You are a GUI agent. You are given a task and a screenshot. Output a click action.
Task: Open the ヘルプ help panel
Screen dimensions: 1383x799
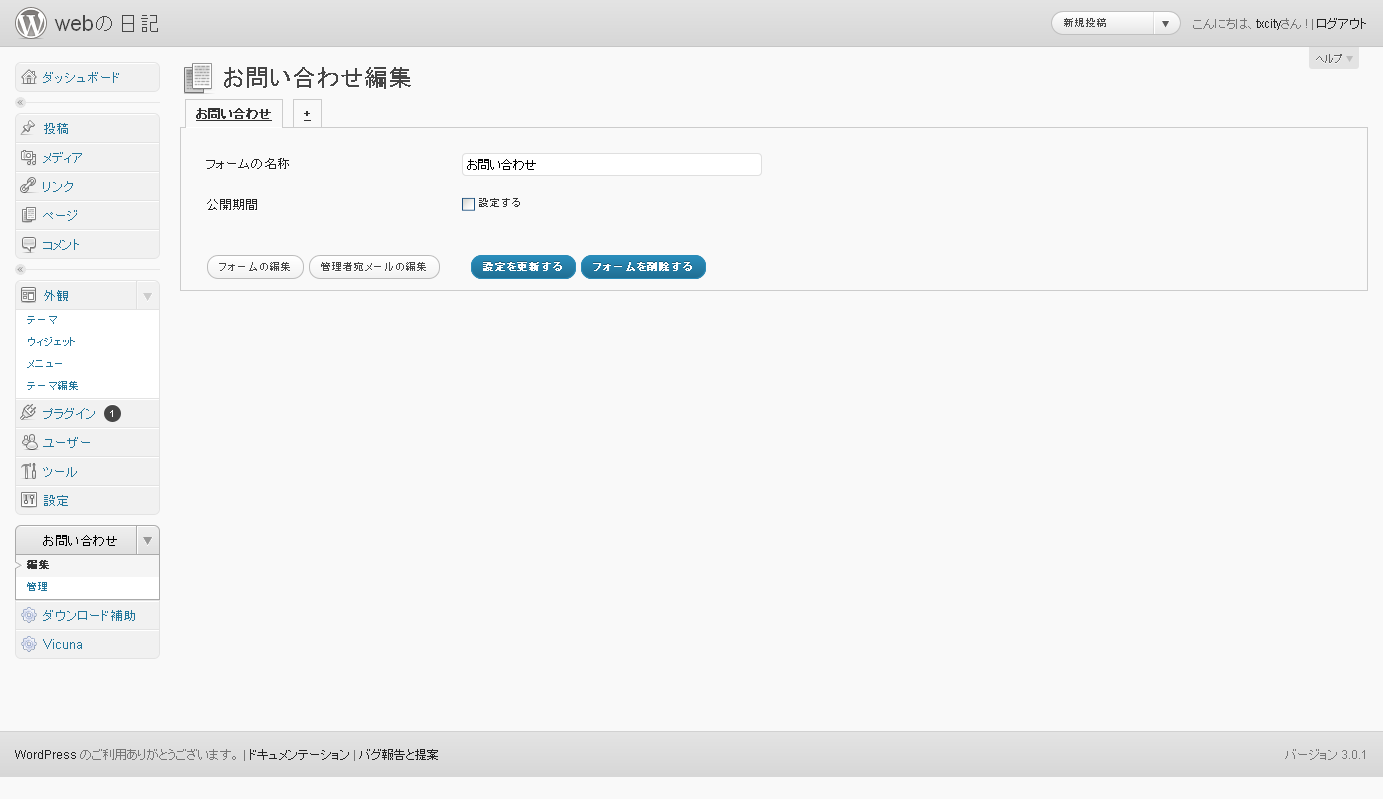click(x=1333, y=59)
